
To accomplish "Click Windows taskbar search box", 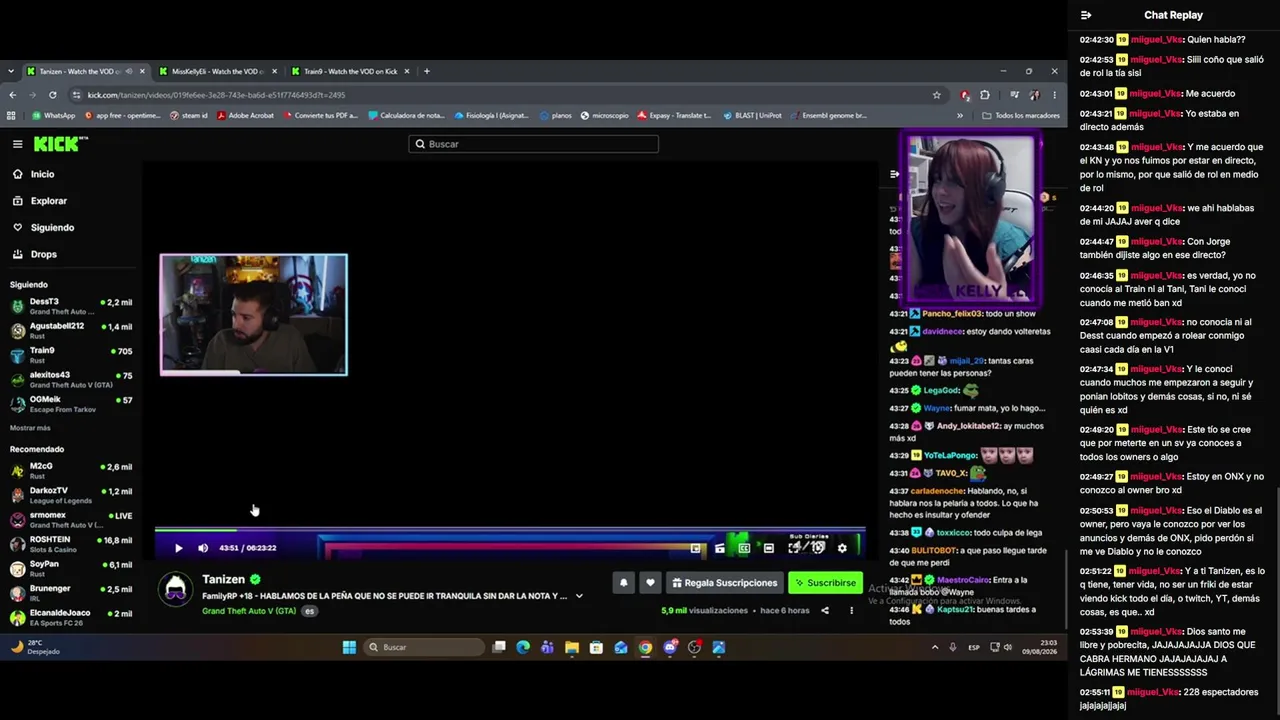I will point(425,647).
